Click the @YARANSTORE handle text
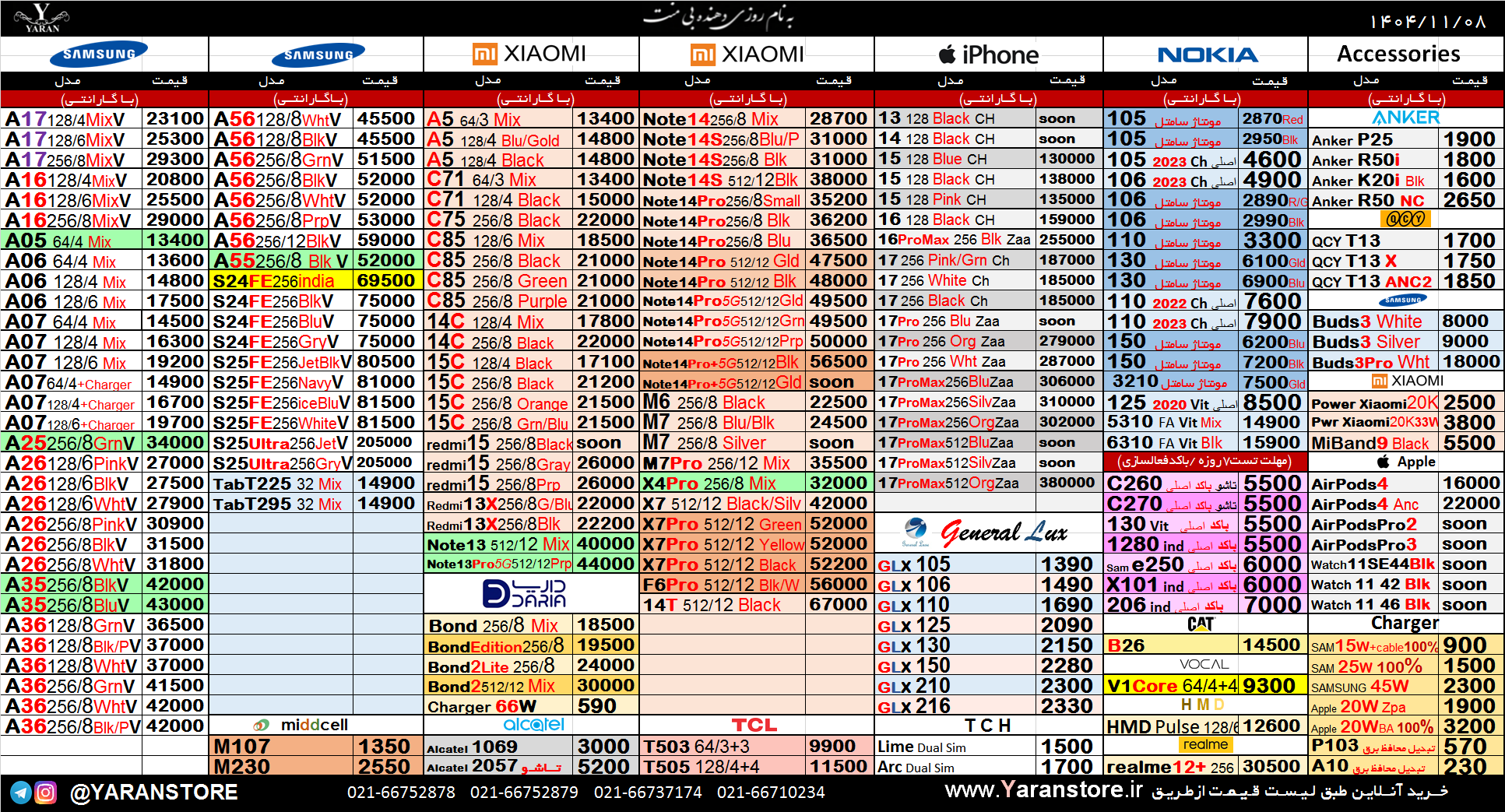Viewport: 1505px width, 812px height. pos(153,793)
